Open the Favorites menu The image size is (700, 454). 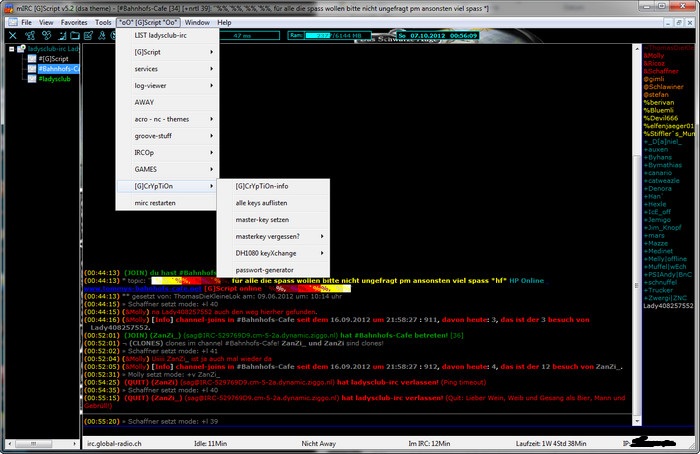coord(74,22)
